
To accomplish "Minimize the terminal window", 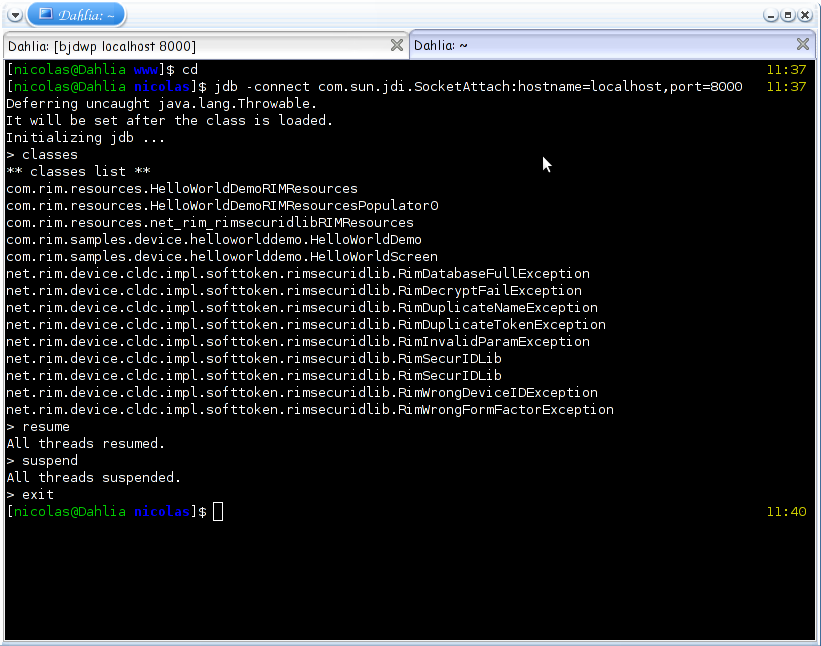I will (771, 15).
